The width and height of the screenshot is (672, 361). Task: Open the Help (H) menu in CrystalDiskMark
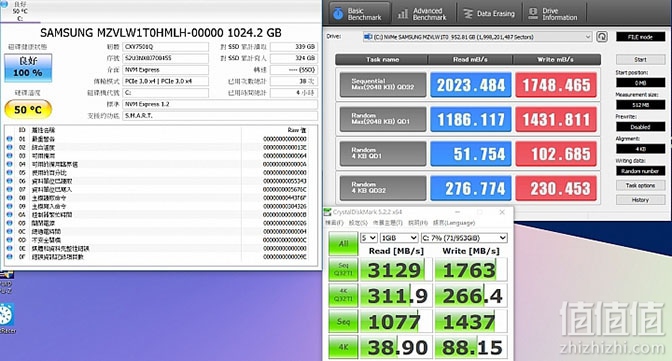tap(418, 223)
